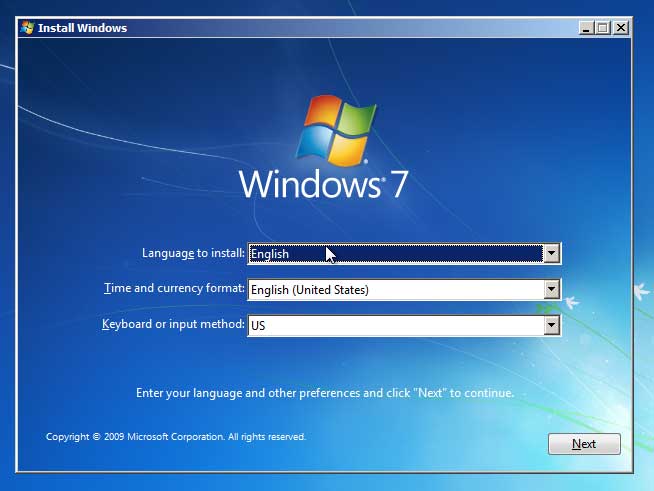Close the Install Windows dialog
The width and height of the screenshot is (654, 491).
[621, 28]
